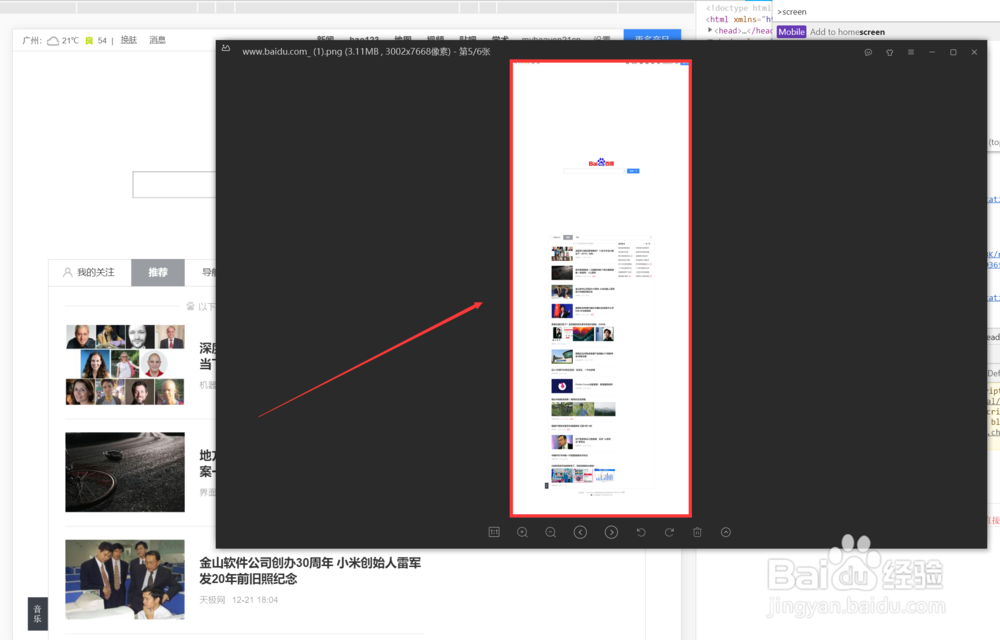Image resolution: width=1000 pixels, height=640 pixels.
Task: Click the <!doctype html> line in DevTools
Action: pyautogui.click(x=739, y=8)
